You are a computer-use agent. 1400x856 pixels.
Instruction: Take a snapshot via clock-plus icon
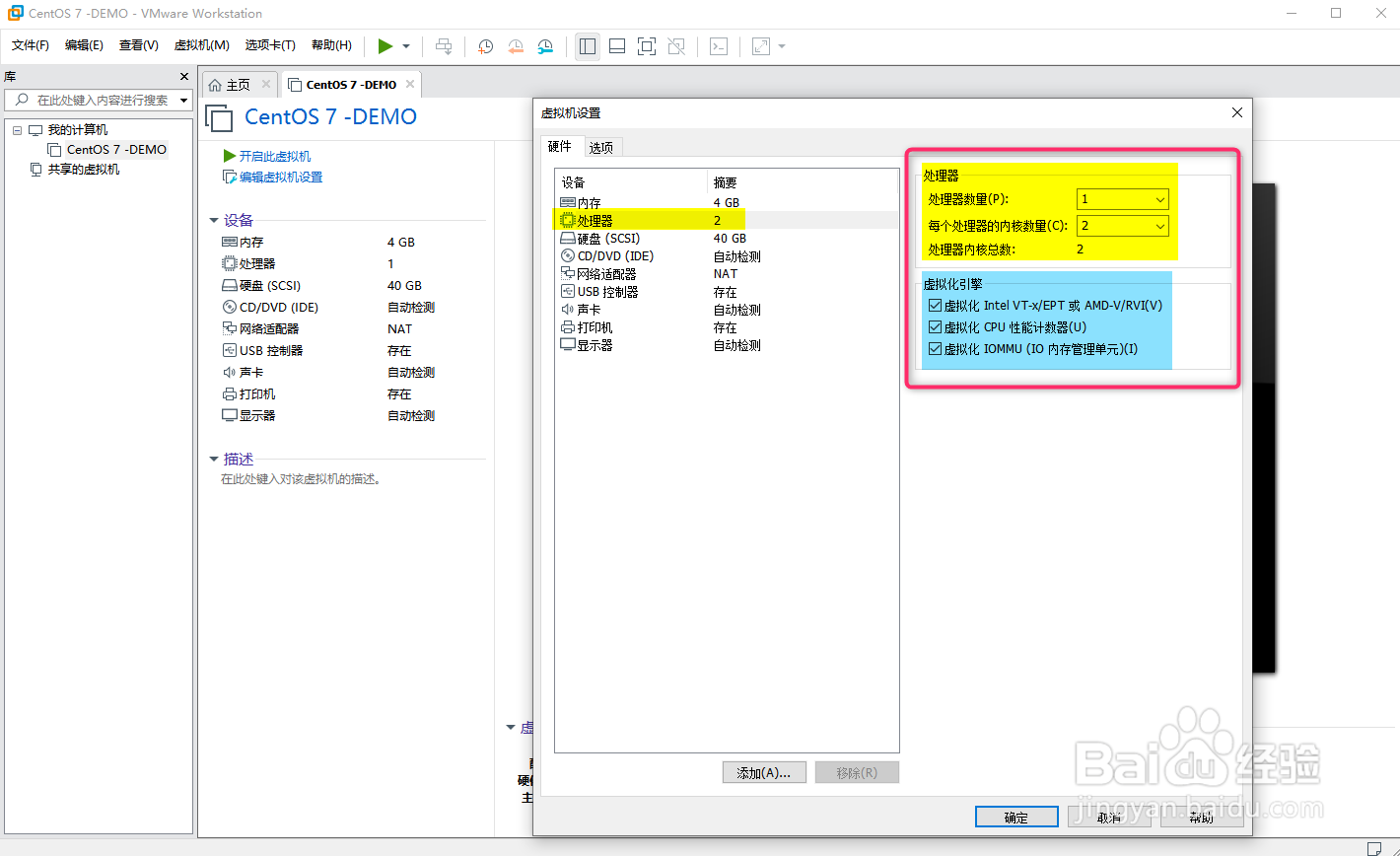pos(485,46)
